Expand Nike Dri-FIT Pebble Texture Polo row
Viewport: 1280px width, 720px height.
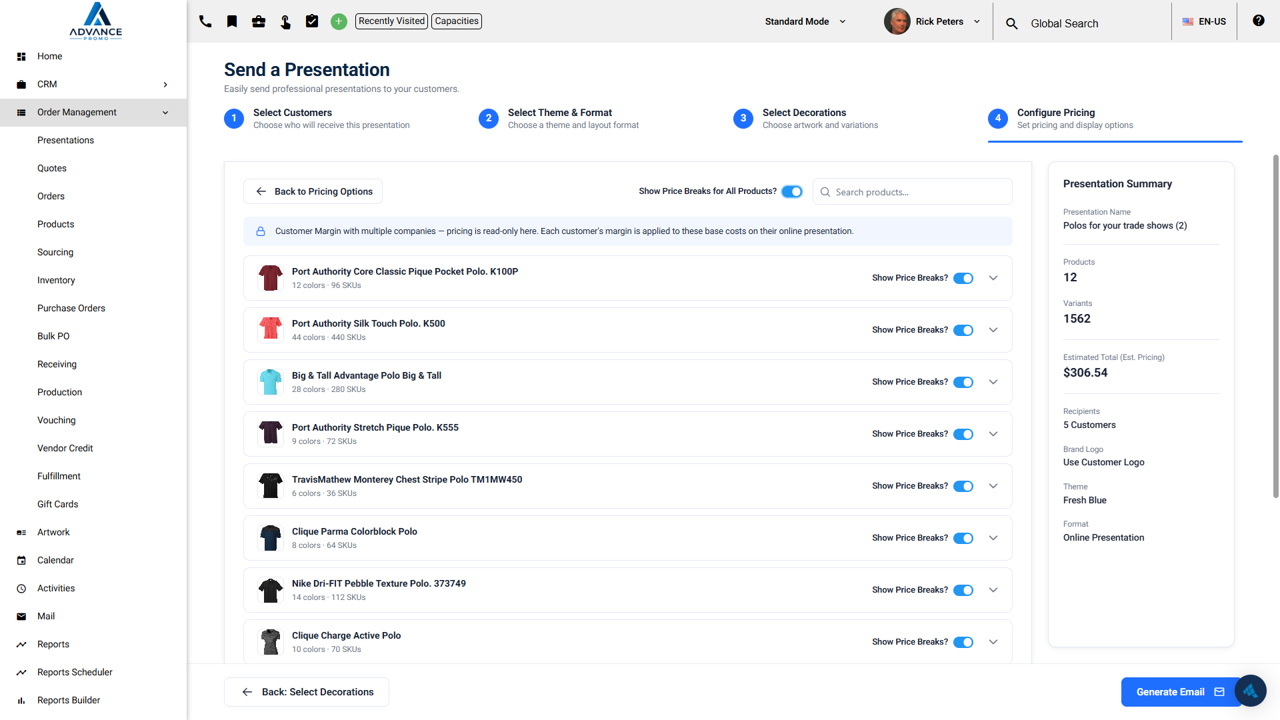(993, 590)
